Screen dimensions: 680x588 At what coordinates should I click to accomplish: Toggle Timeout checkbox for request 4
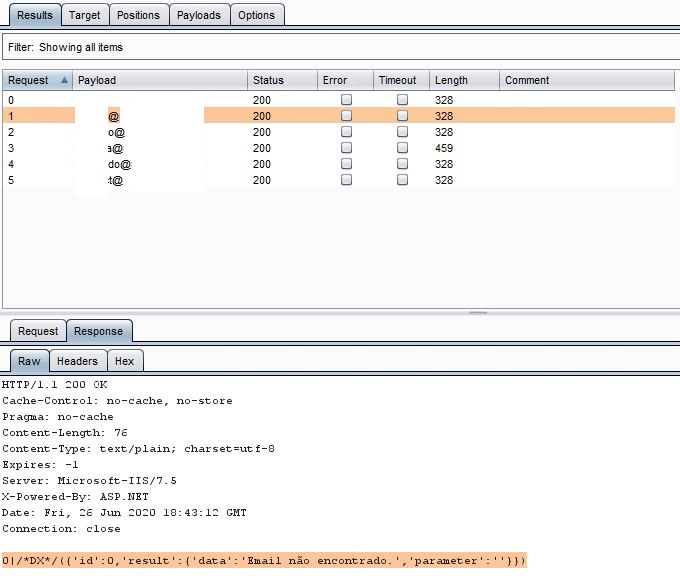402,164
